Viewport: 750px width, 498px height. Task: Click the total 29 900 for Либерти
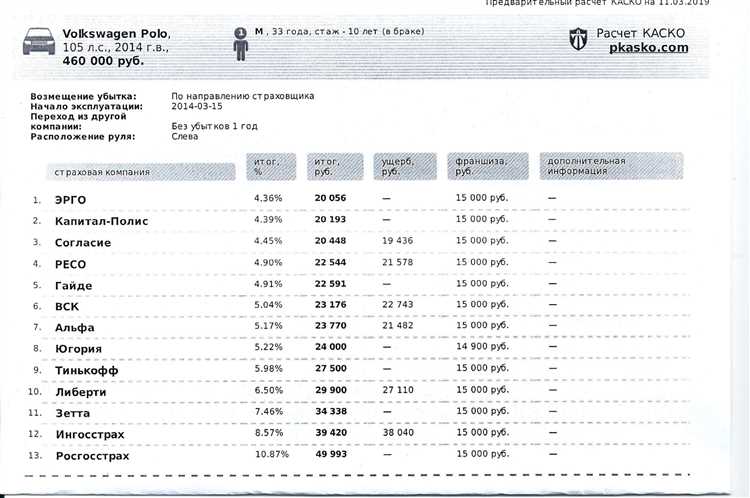331,390
